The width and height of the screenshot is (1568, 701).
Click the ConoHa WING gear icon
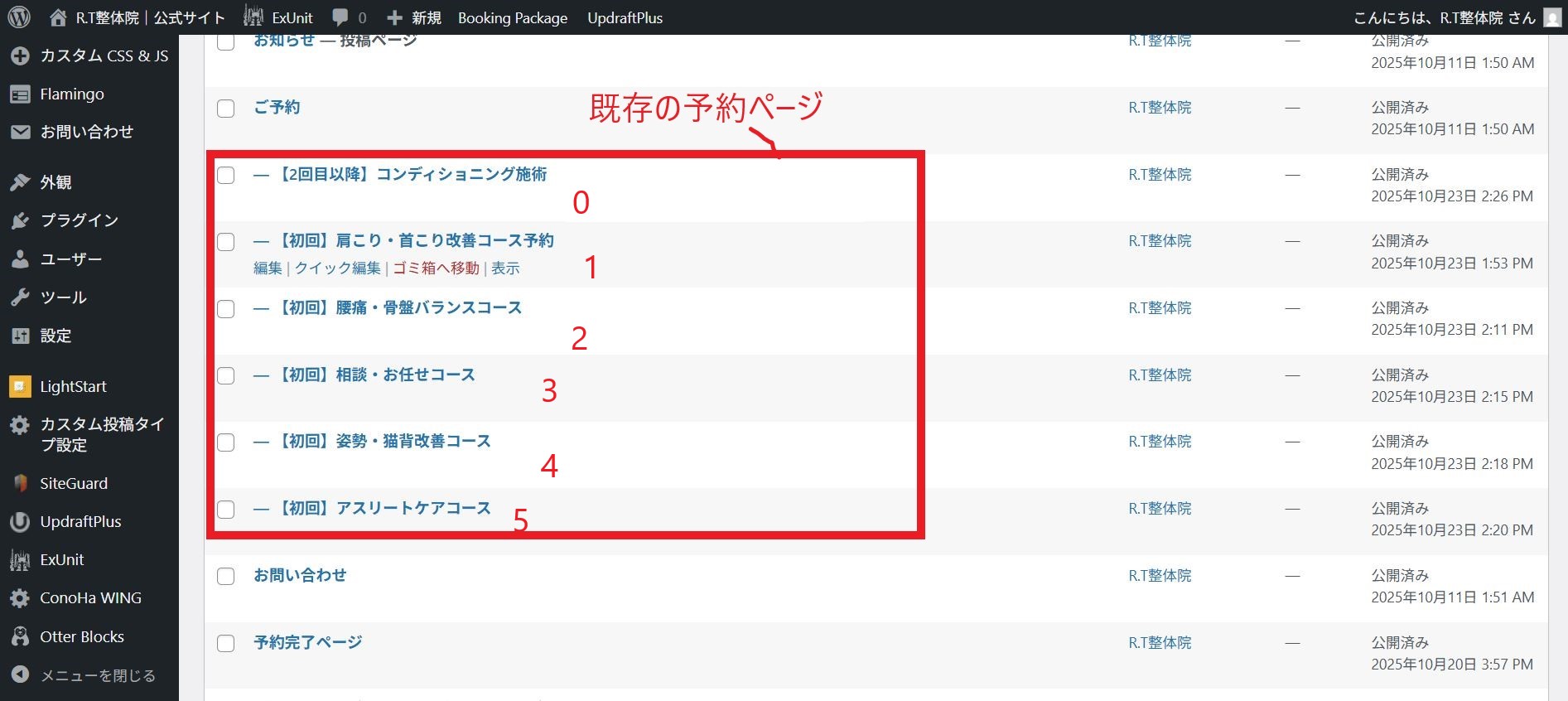pos(20,598)
